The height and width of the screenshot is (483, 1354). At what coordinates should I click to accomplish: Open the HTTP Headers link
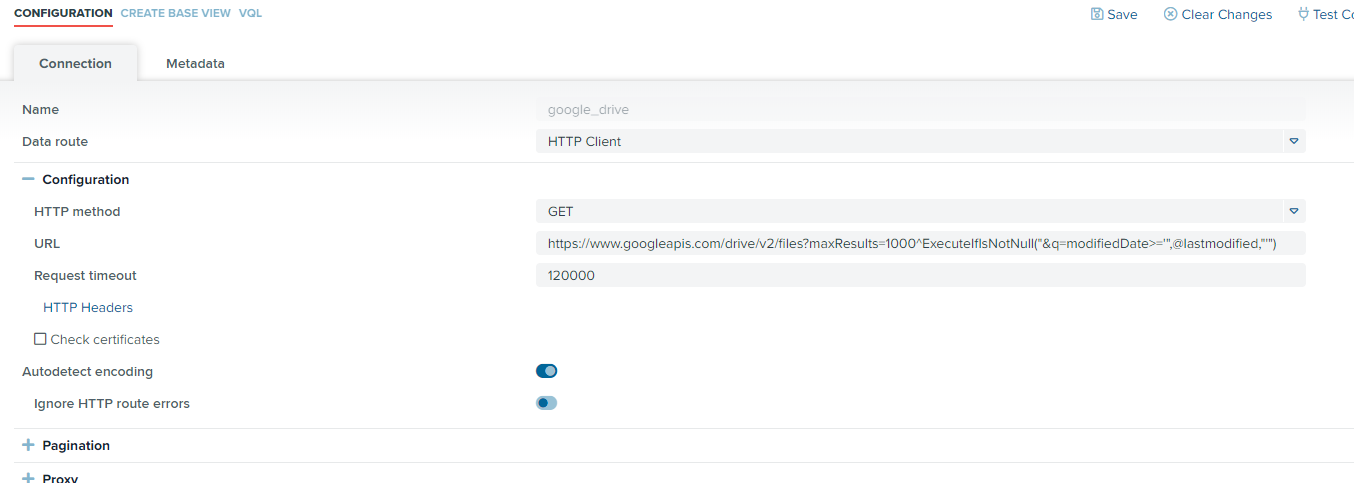point(88,307)
